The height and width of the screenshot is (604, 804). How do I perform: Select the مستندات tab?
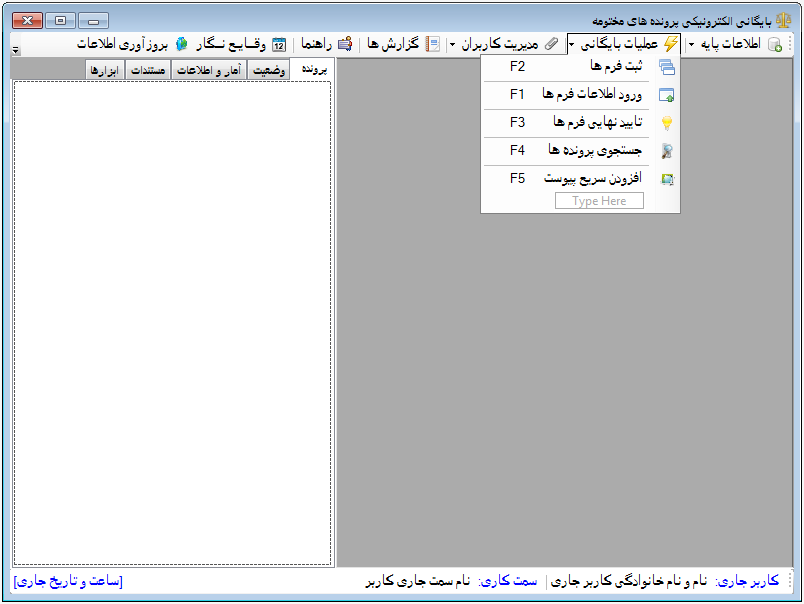[x=148, y=70]
